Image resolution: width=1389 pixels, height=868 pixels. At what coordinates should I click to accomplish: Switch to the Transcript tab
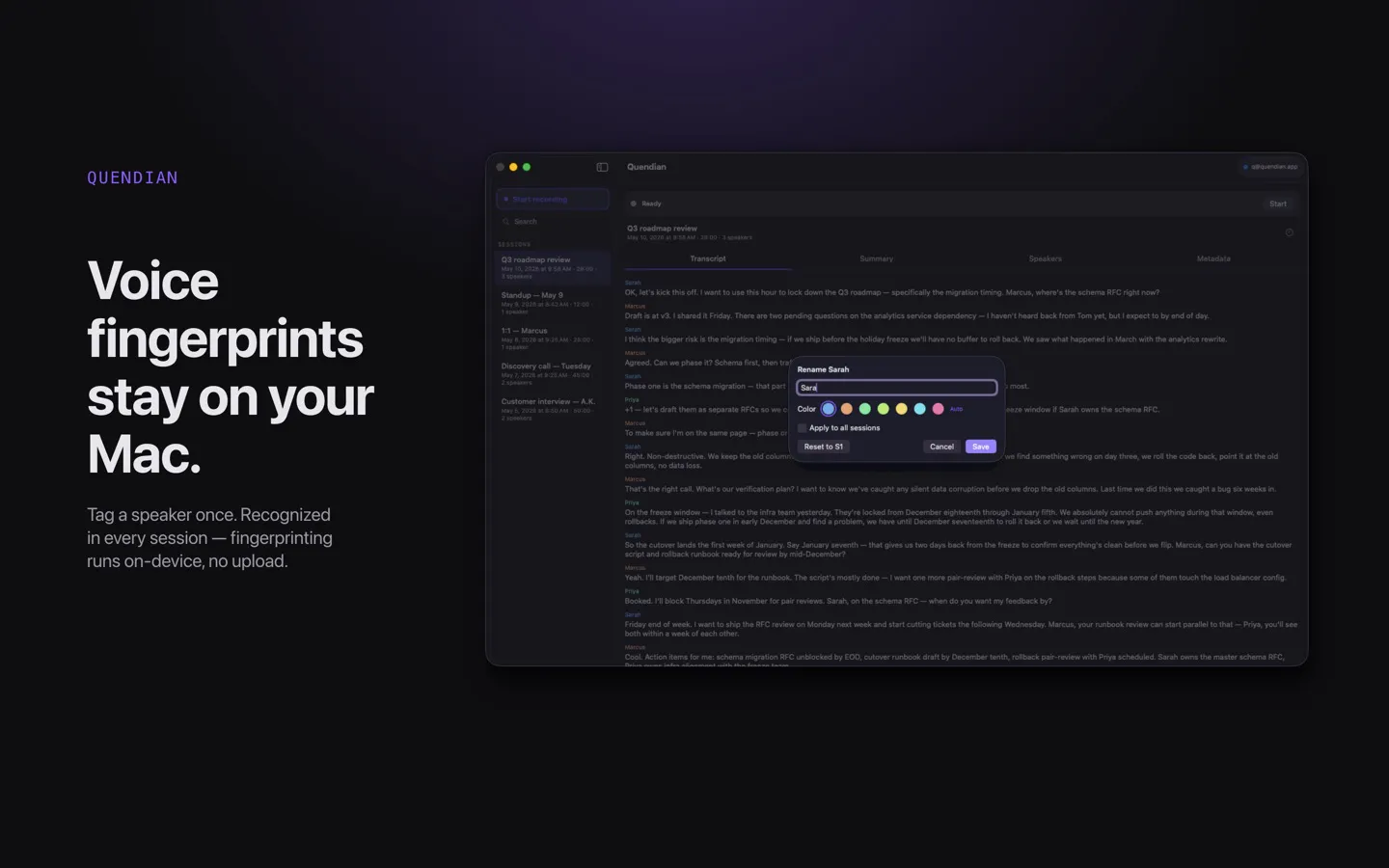[x=708, y=258]
